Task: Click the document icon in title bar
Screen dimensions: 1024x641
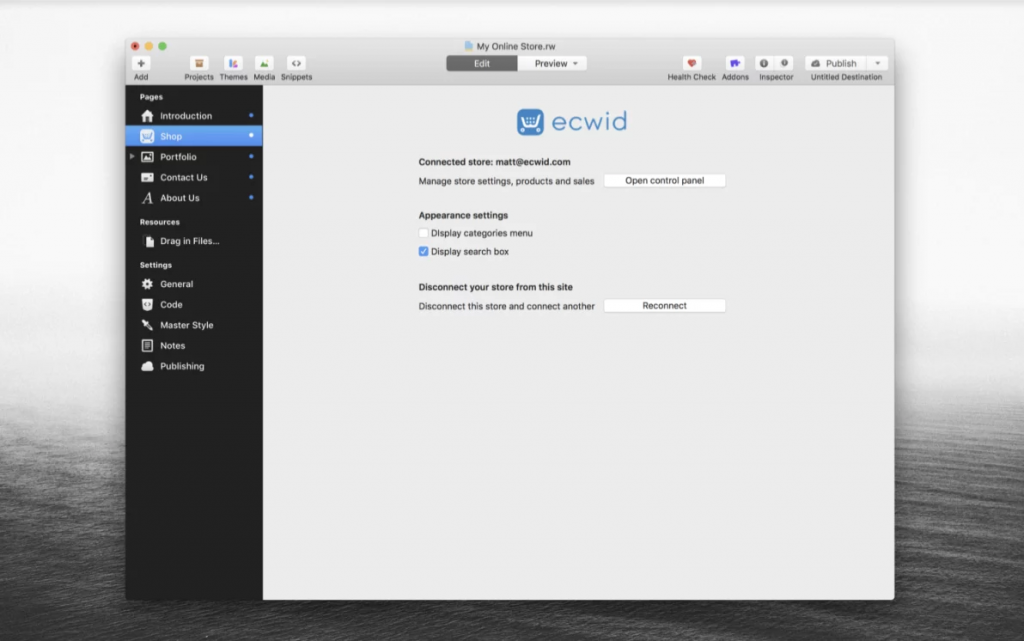Action: pyautogui.click(x=468, y=46)
